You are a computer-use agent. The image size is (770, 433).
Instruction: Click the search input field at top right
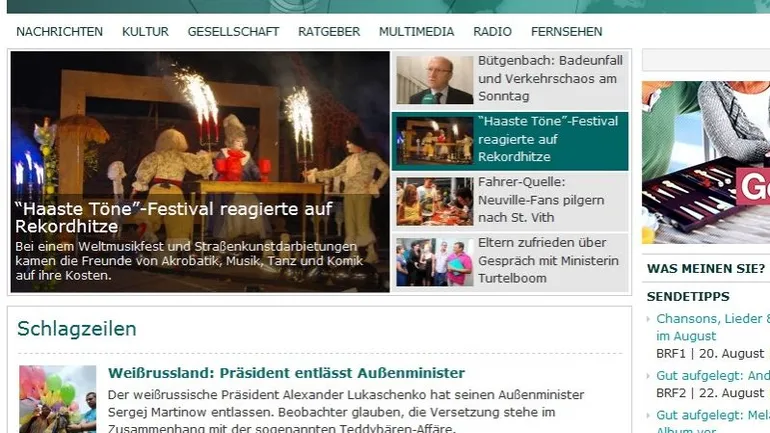[706, 60]
